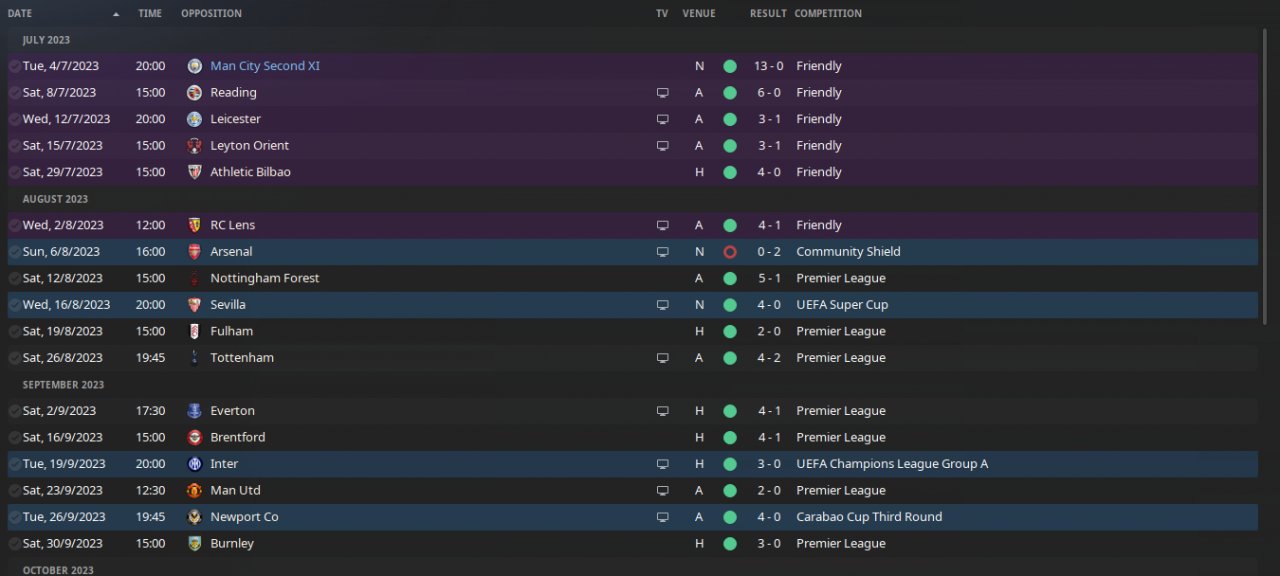Click the Inter club badge
The height and width of the screenshot is (576, 1280).
pos(195,464)
